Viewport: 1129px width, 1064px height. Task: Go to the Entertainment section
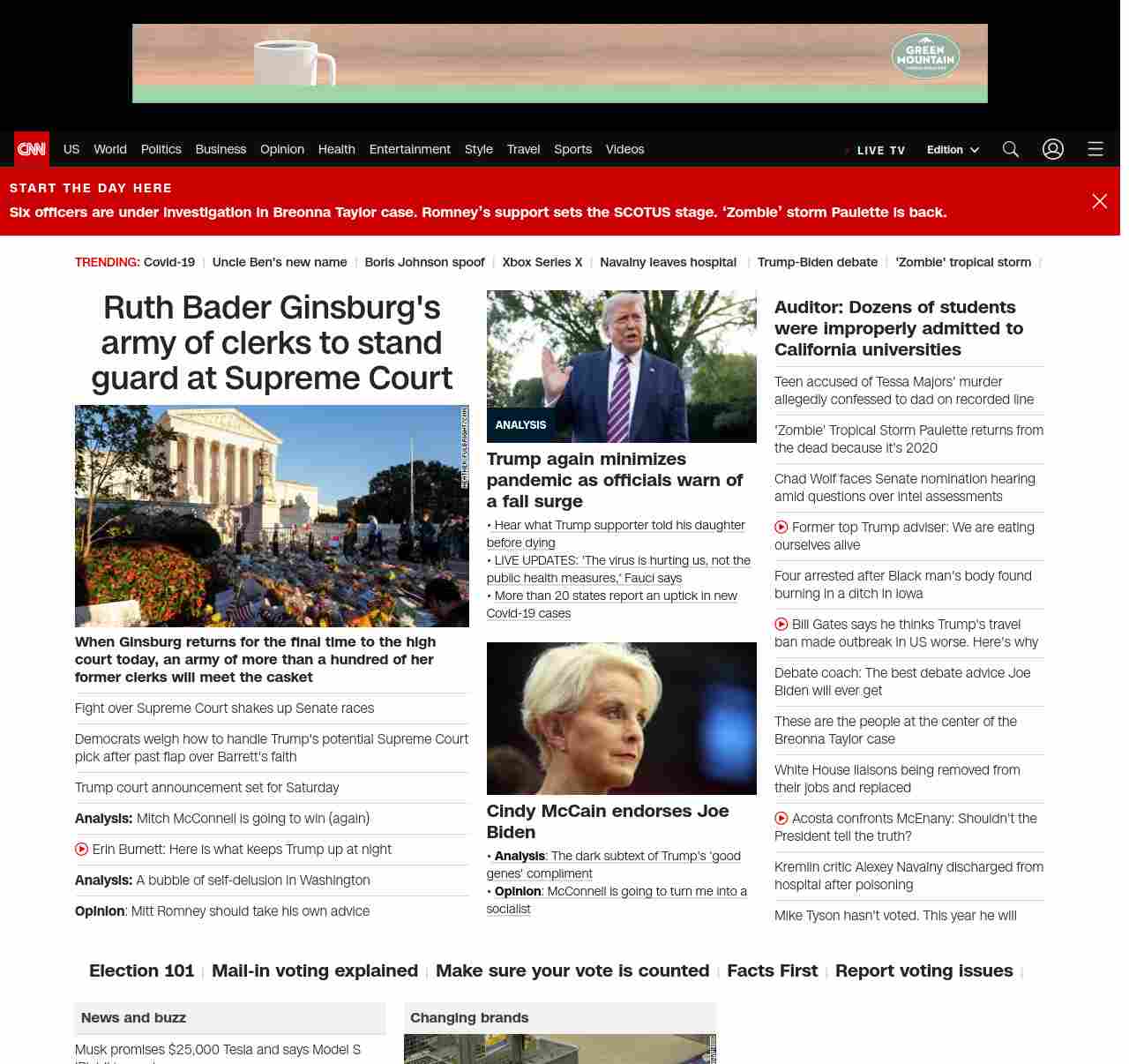point(409,149)
